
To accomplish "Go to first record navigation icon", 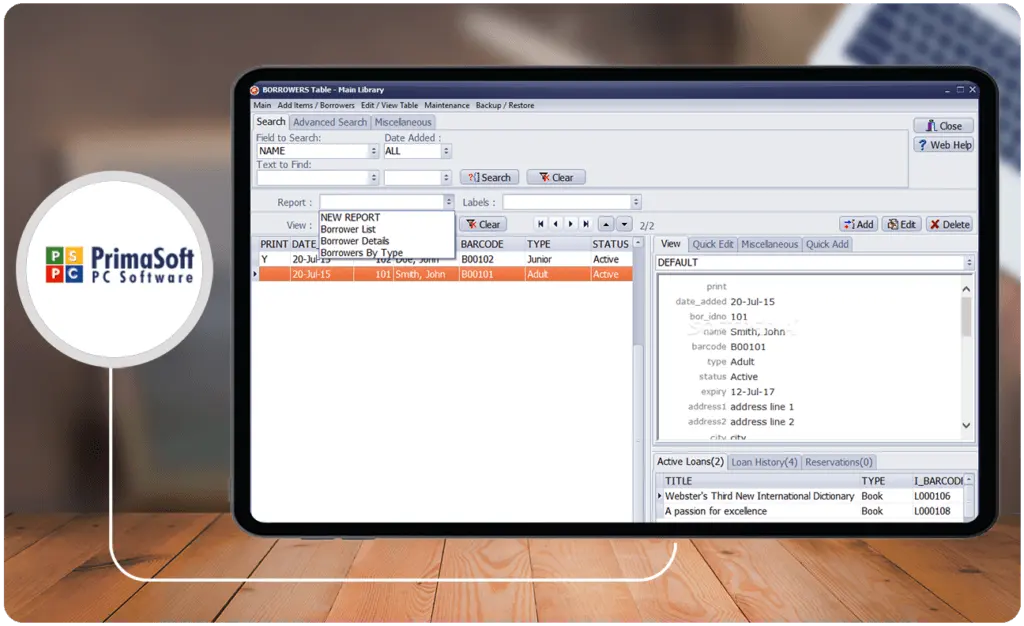I will tap(541, 224).
